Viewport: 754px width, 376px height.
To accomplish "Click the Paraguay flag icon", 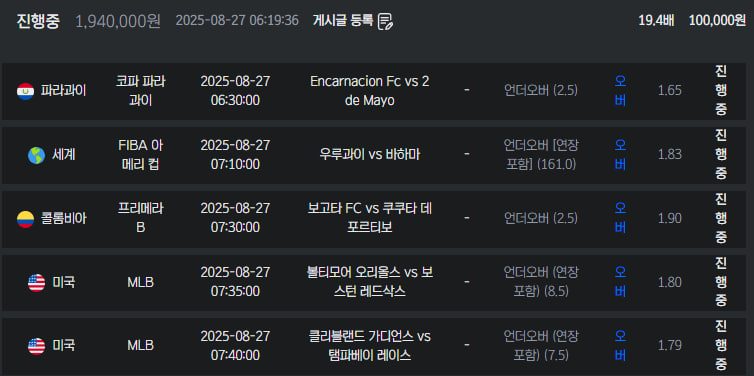I will 25,91.
